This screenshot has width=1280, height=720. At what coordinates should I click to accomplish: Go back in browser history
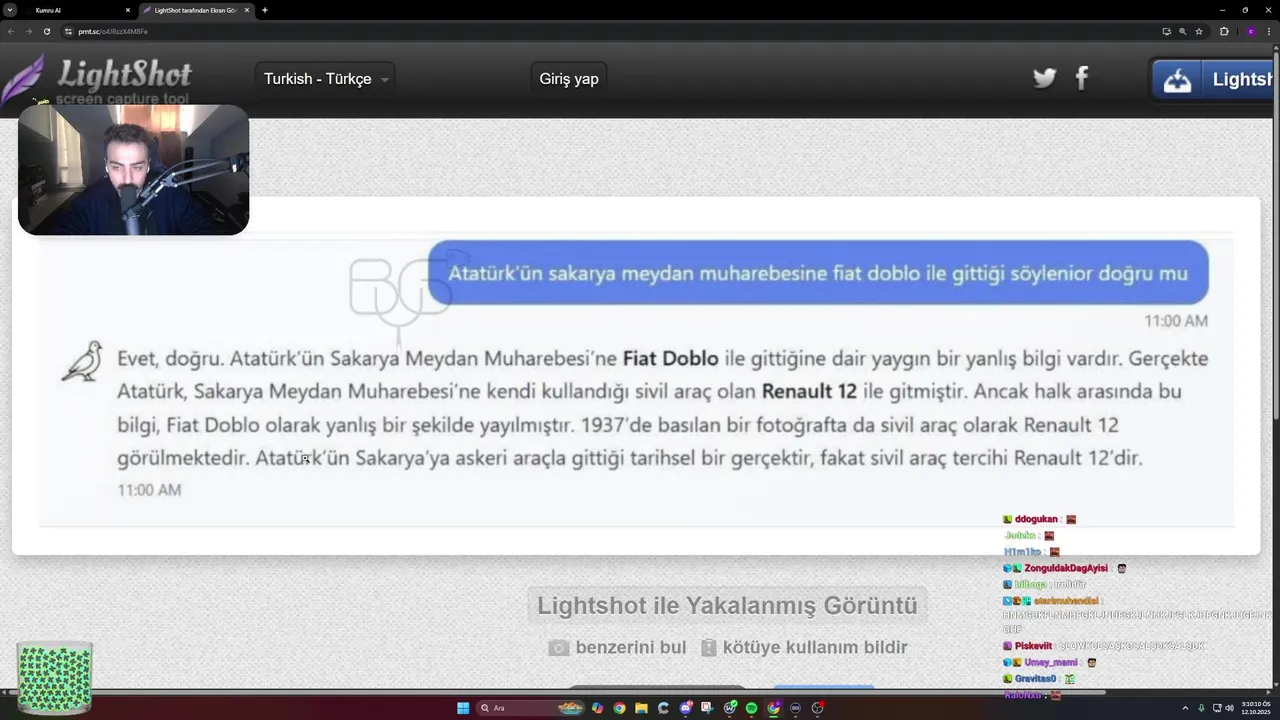pos(11,31)
